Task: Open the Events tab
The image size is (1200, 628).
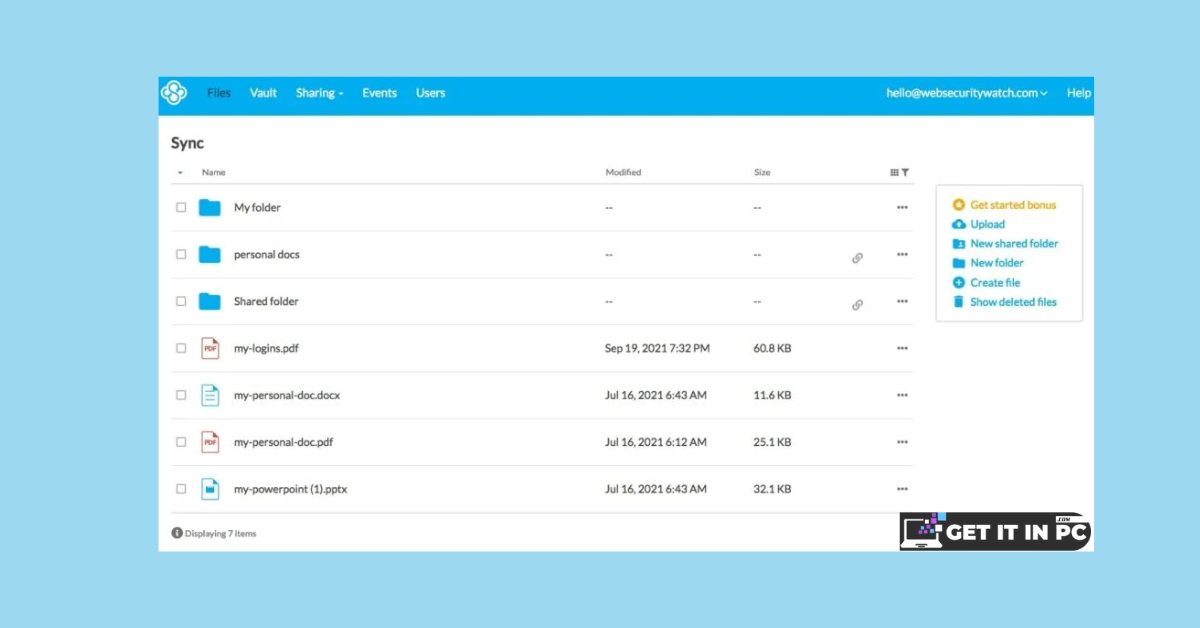Action: 379,93
